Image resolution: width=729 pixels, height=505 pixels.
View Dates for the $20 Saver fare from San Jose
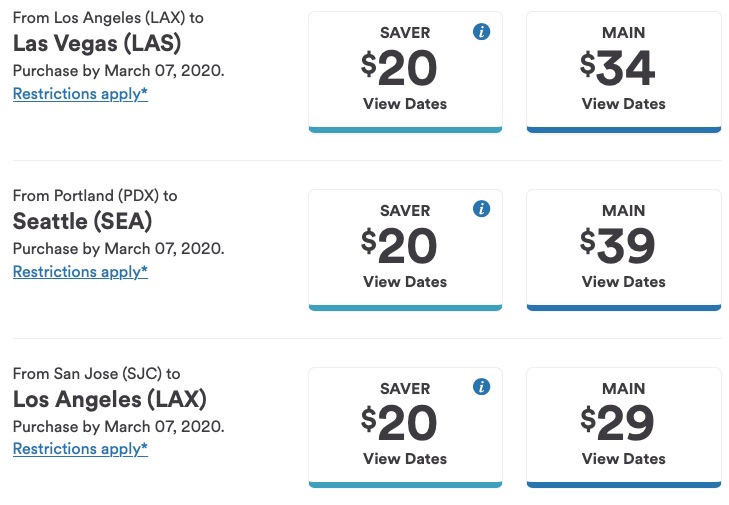405,459
